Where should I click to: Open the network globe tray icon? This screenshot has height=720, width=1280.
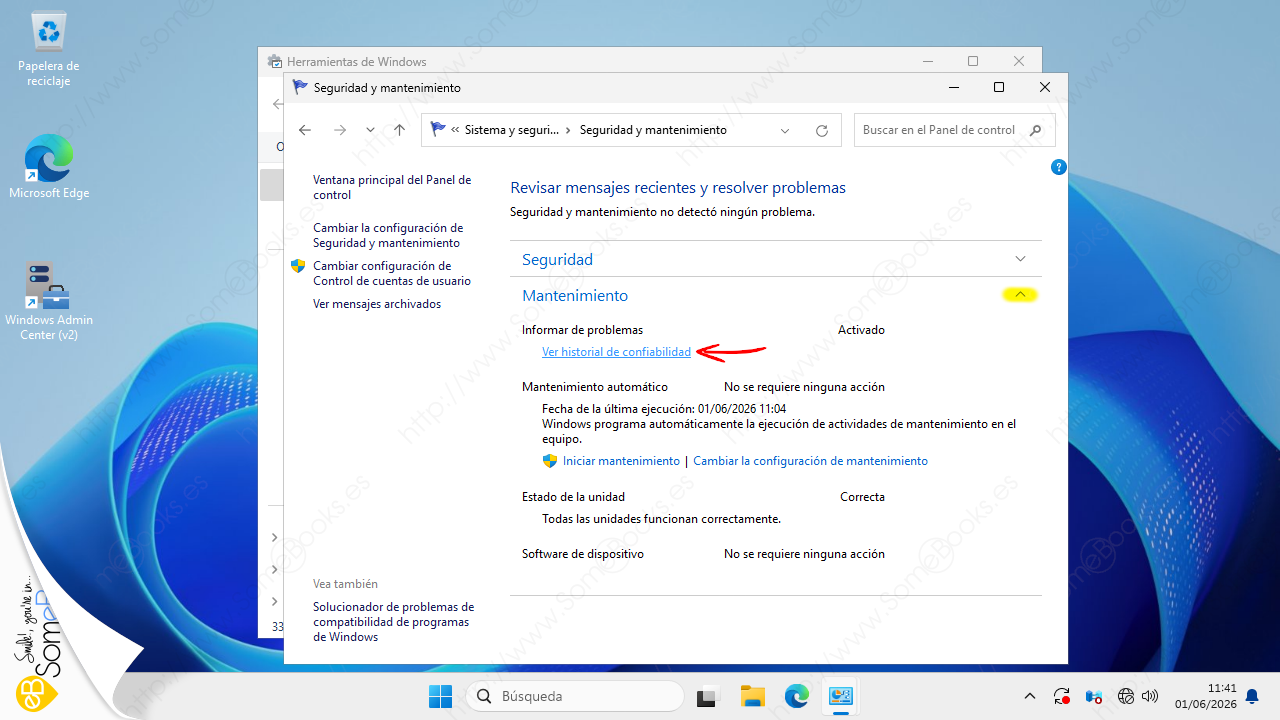pyautogui.click(x=1126, y=696)
